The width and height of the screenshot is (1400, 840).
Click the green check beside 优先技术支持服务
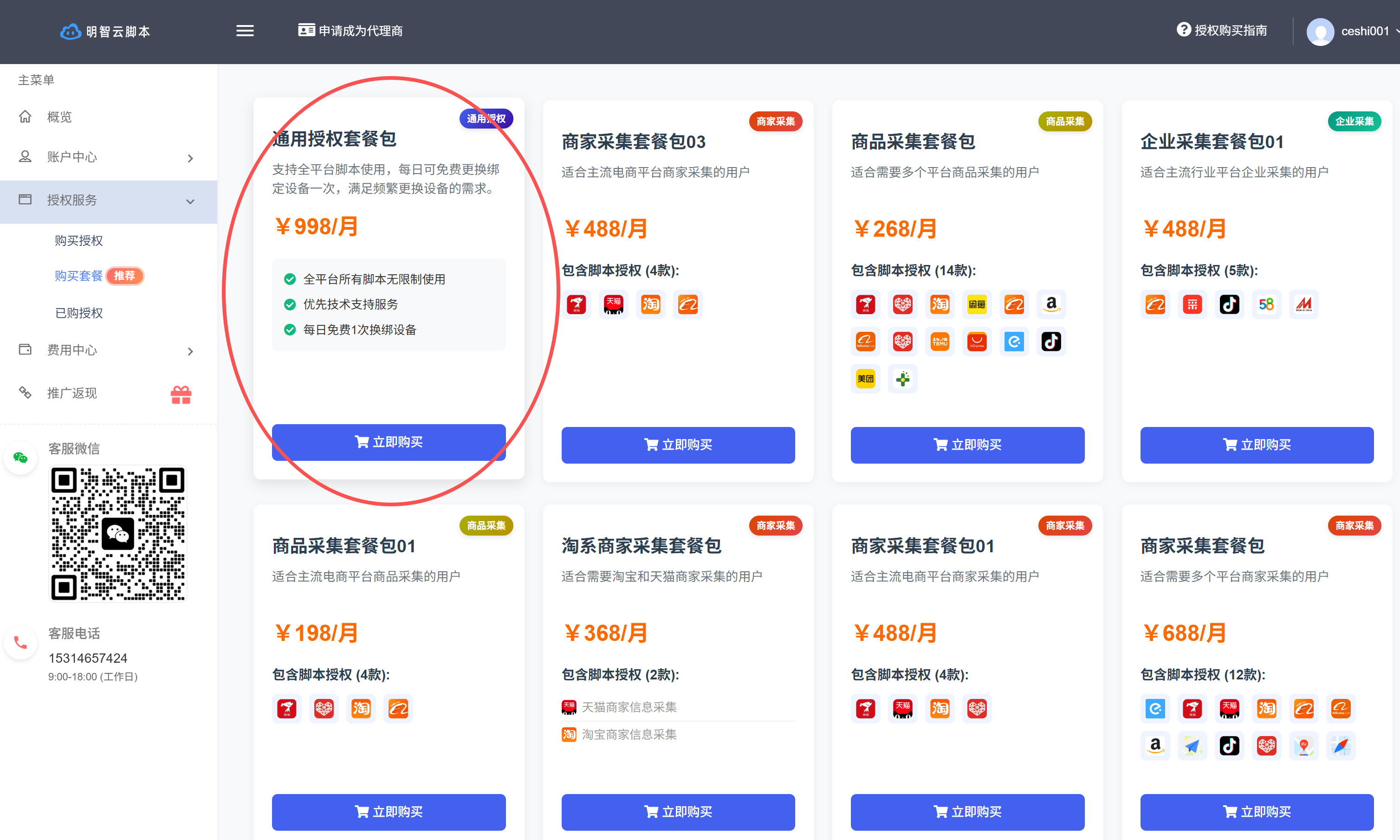(290, 304)
